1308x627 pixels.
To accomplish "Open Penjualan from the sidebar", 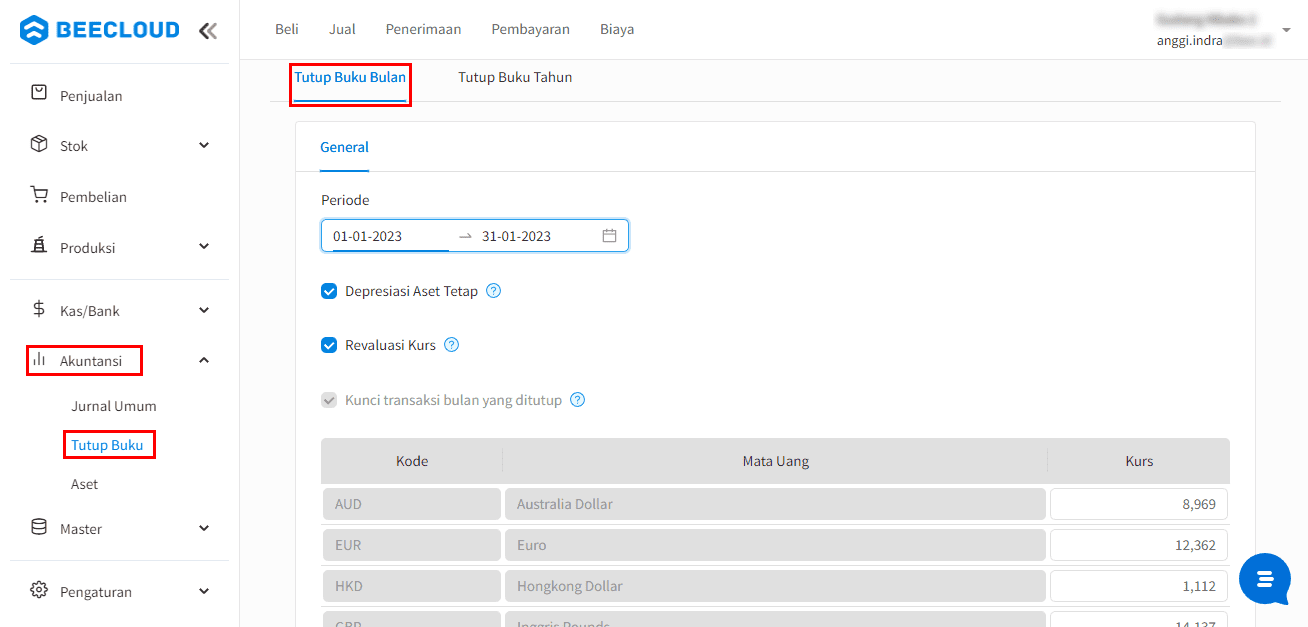I will coord(90,96).
